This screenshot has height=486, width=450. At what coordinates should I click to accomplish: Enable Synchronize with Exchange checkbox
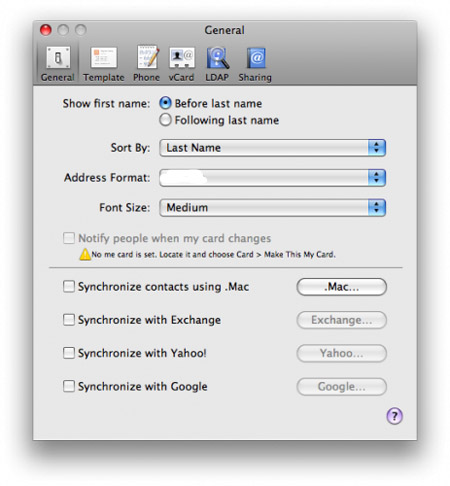[x=69, y=320]
